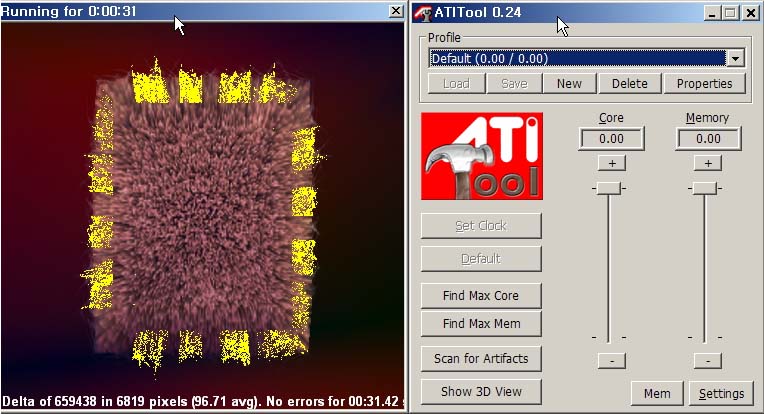
Task: Decrease Core clock with minus button
Action: pyautogui.click(x=612, y=361)
